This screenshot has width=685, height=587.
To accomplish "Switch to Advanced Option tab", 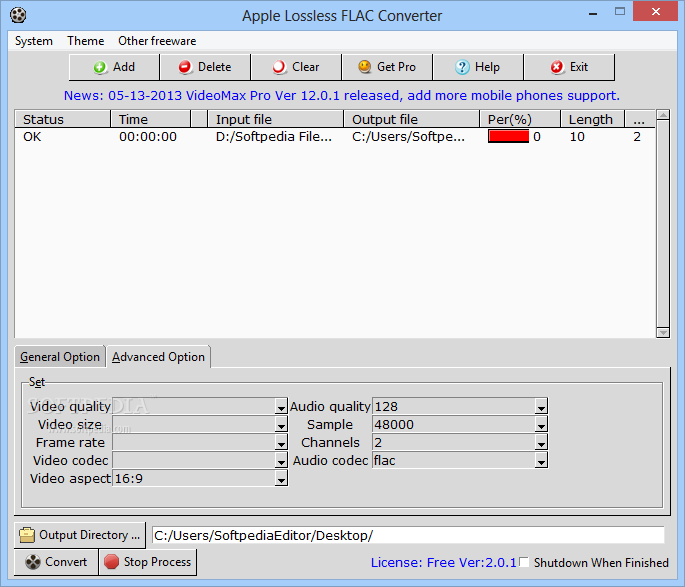I will (158, 357).
